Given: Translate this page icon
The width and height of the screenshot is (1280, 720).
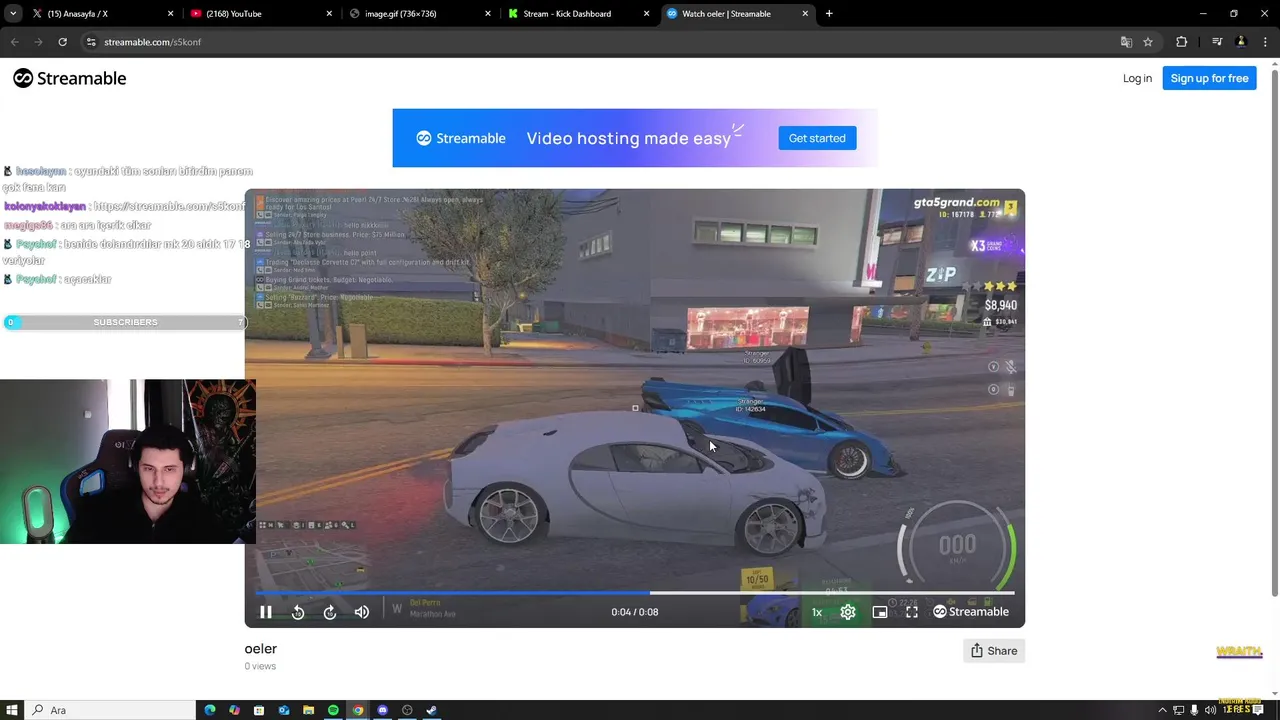Looking at the screenshot, I should tap(1126, 42).
